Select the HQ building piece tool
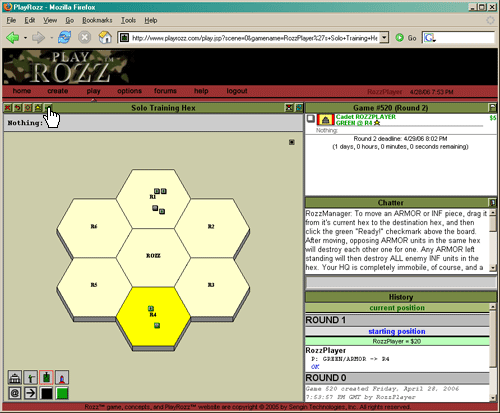The image size is (500, 413). (x=15, y=378)
